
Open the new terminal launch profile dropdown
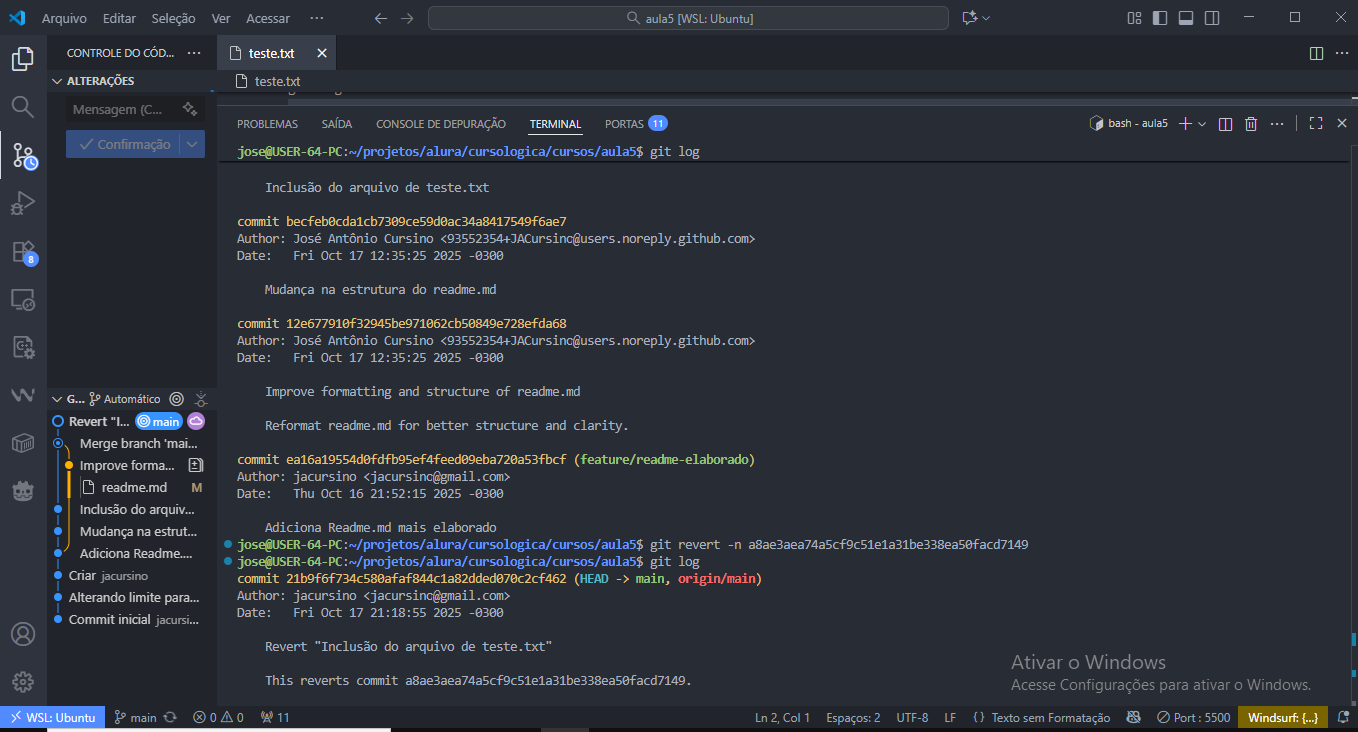1202,124
